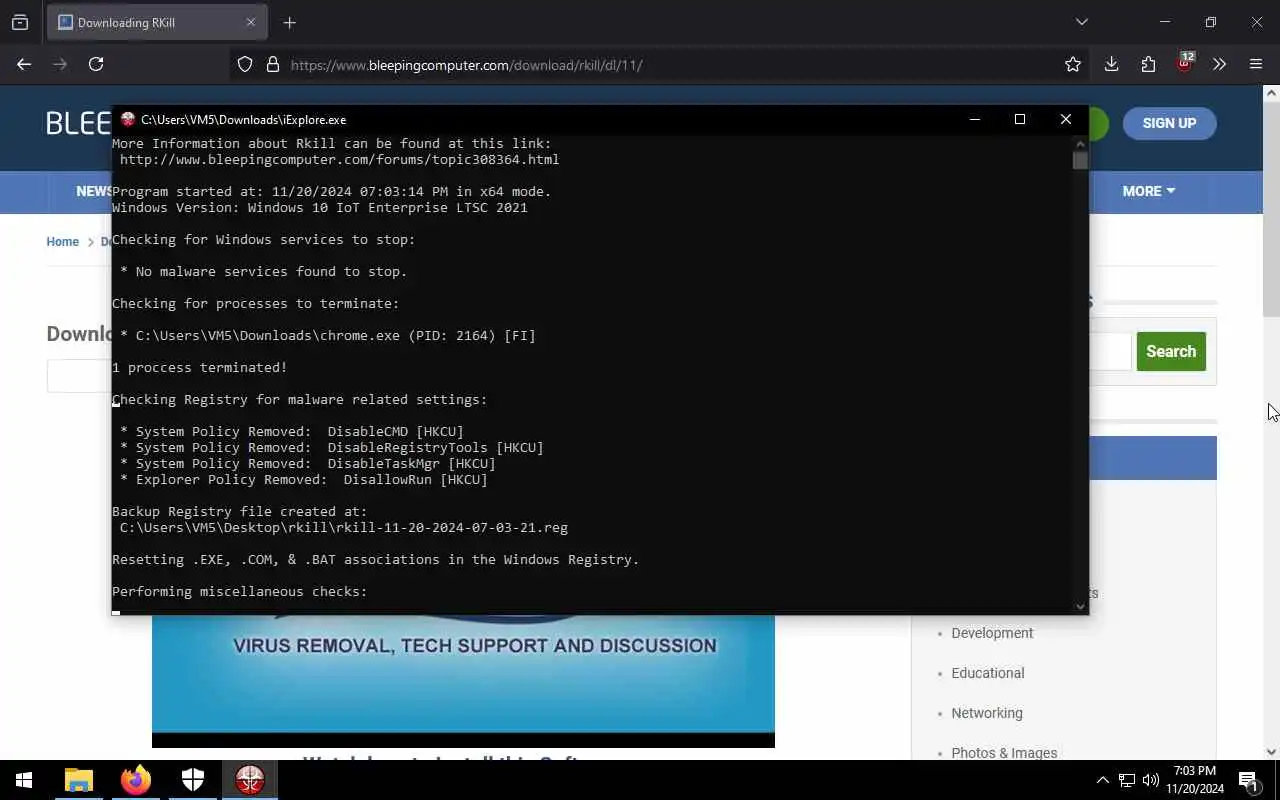Open File Explorer from the taskbar

(x=79, y=780)
